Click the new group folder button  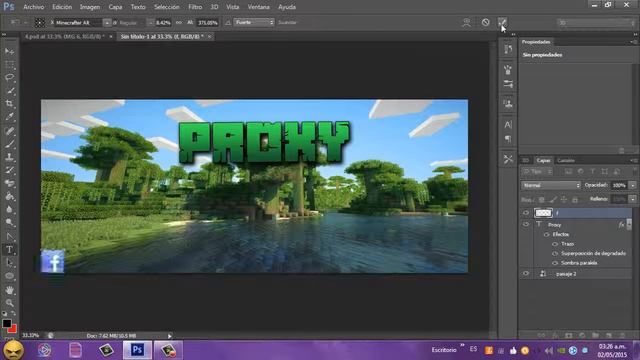tap(596, 335)
